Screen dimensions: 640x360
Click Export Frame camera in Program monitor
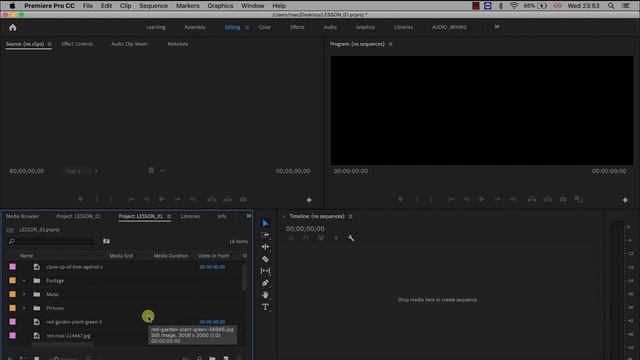tap(563, 199)
